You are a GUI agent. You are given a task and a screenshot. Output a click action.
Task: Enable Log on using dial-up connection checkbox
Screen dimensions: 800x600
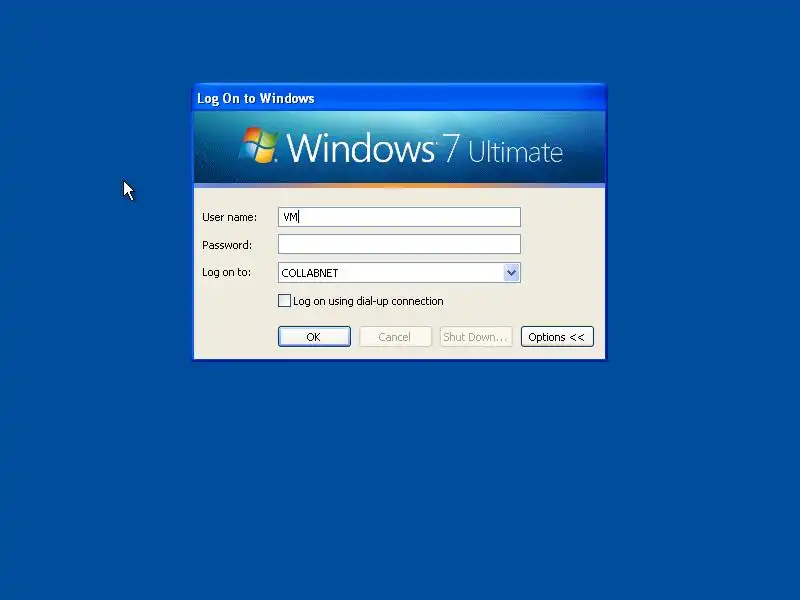click(x=284, y=301)
